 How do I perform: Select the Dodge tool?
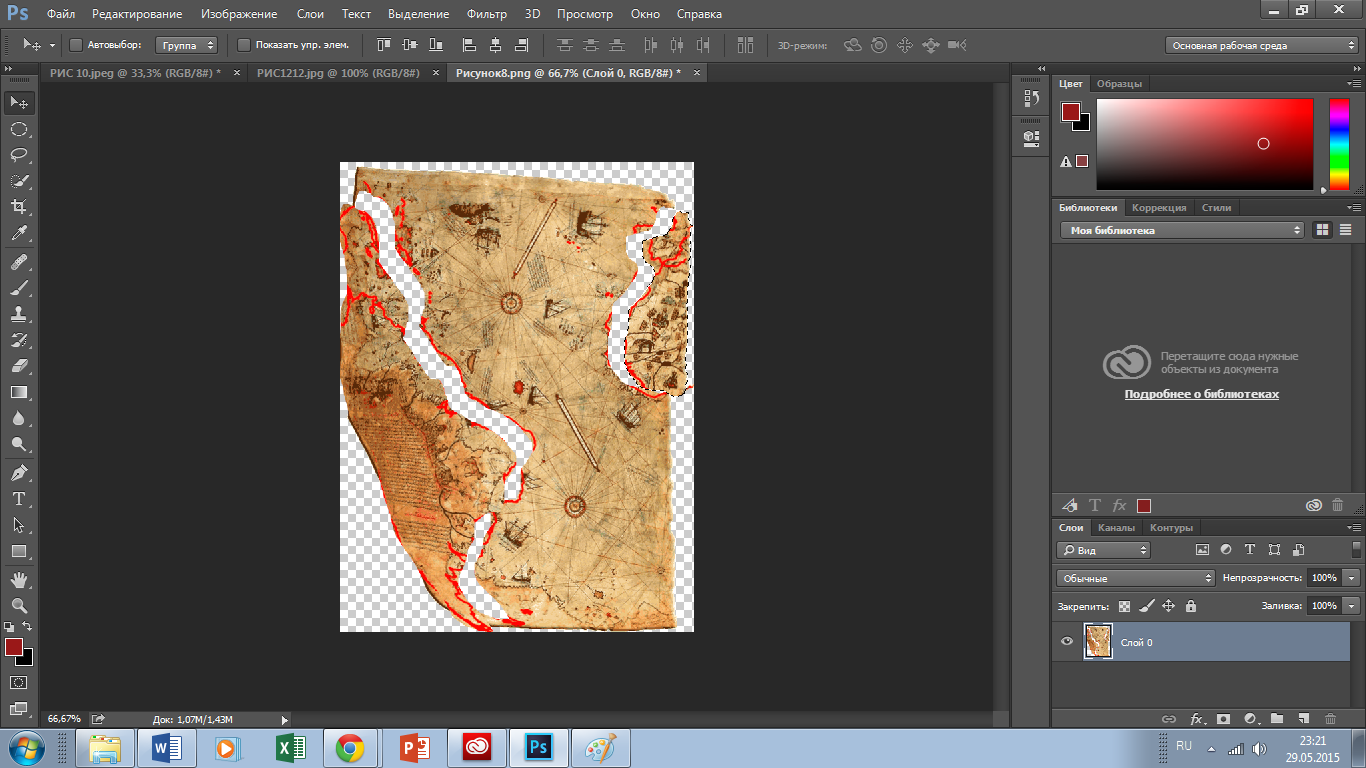click(19, 444)
